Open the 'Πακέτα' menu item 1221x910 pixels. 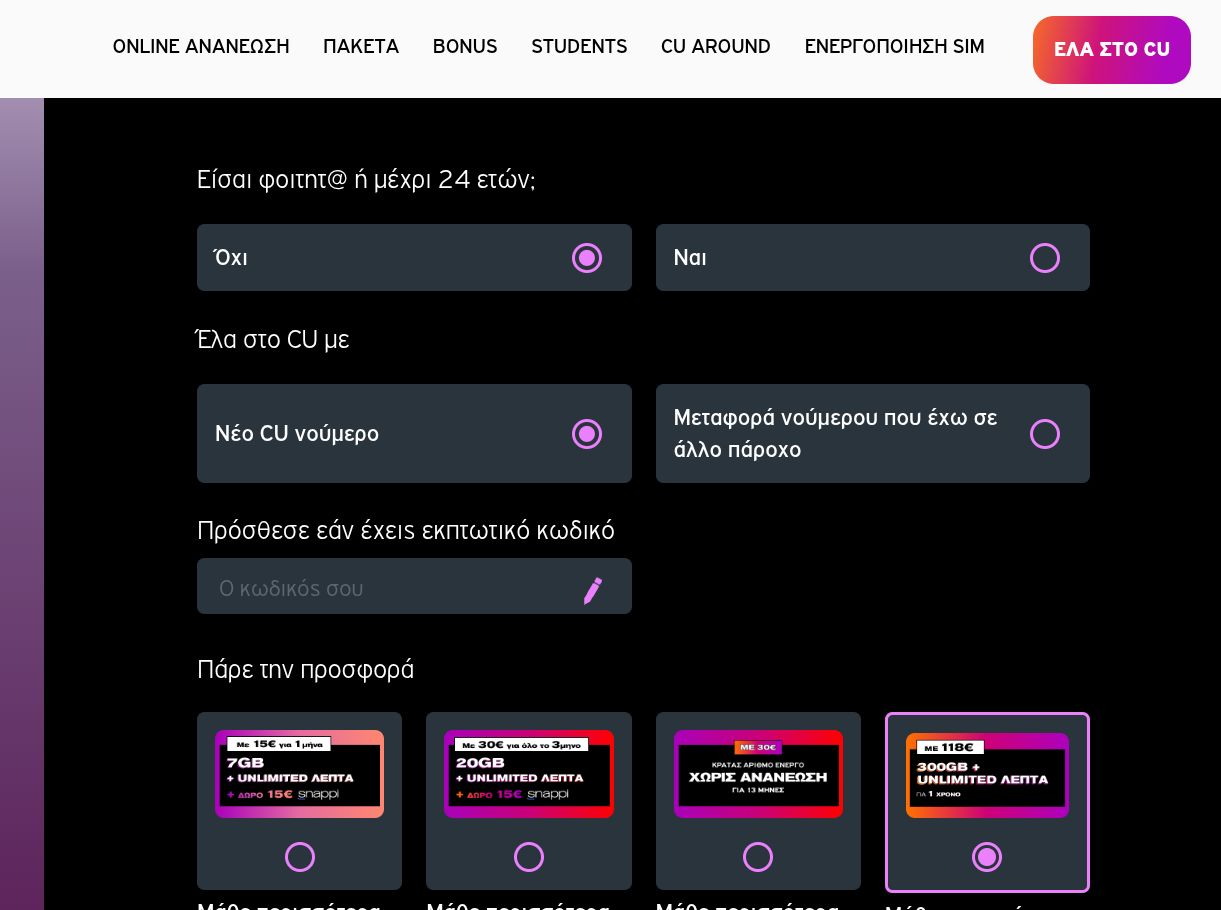point(361,47)
